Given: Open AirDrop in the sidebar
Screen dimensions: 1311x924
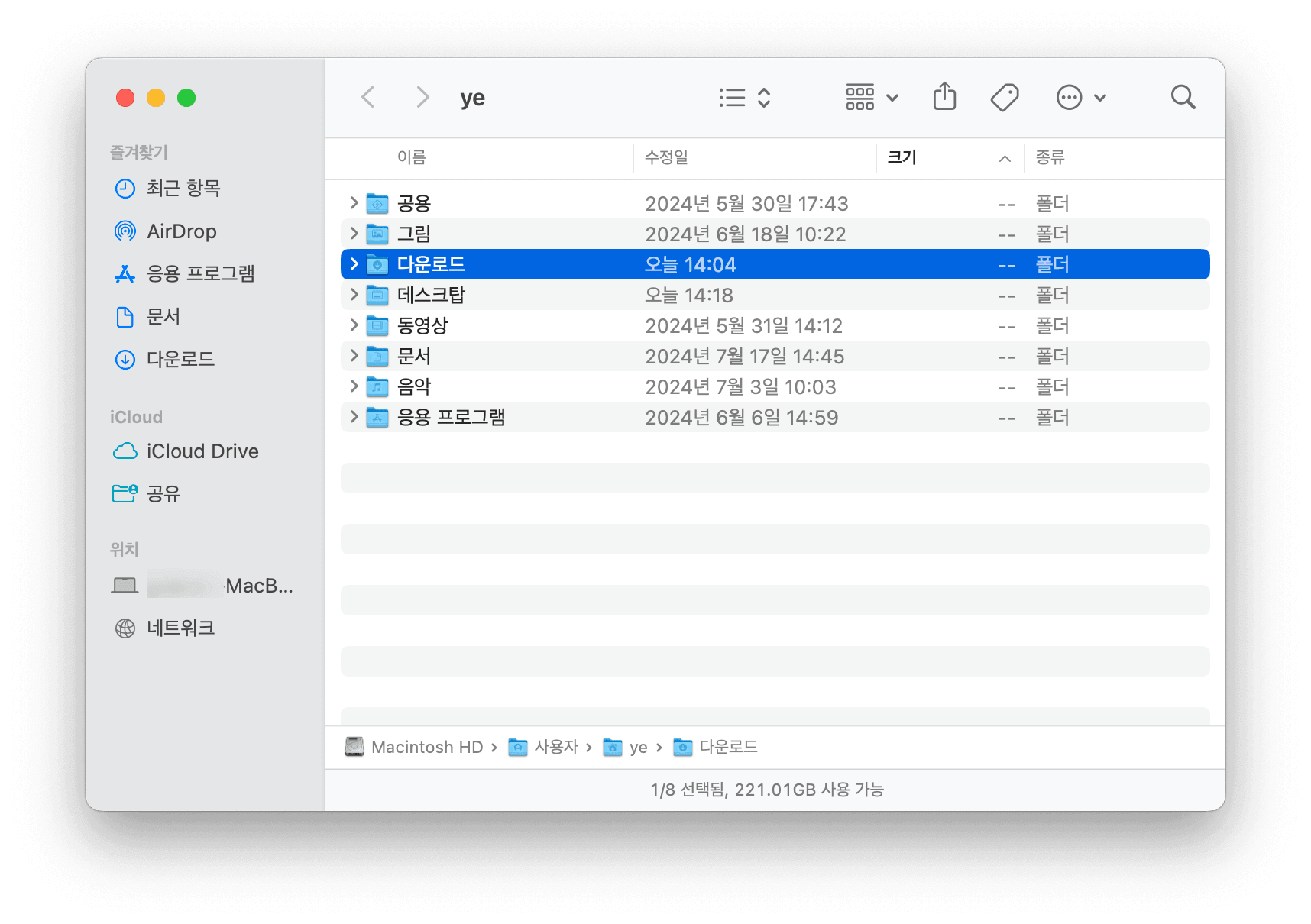Looking at the screenshot, I should (x=165, y=231).
